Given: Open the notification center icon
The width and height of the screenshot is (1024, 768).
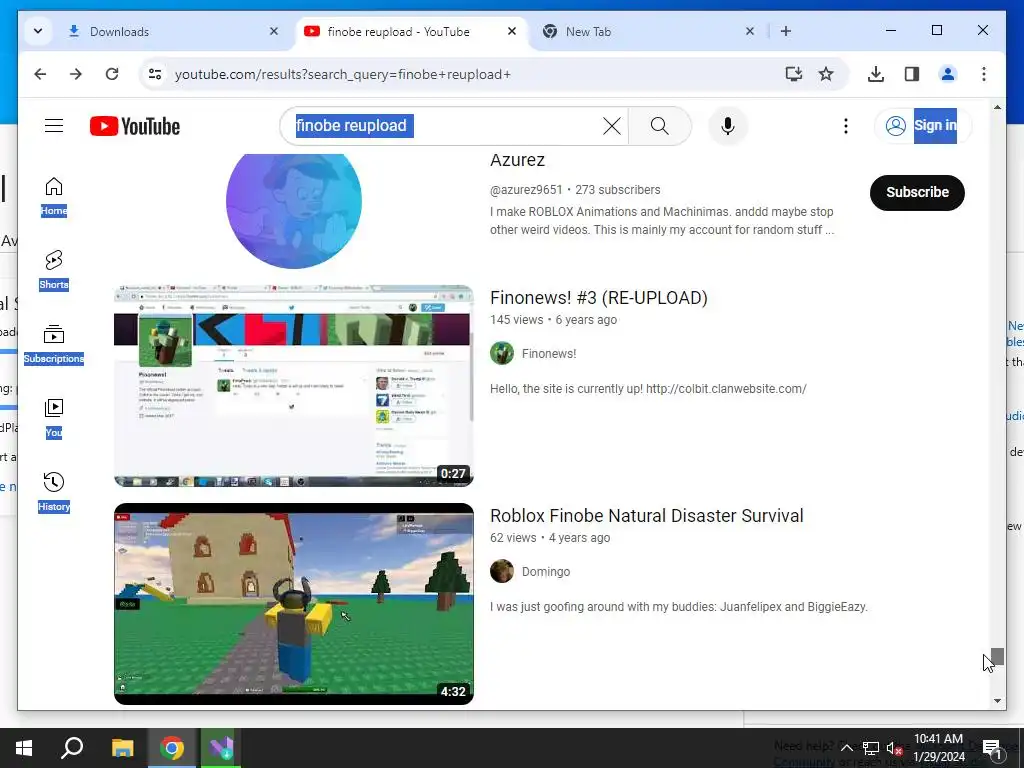Looking at the screenshot, I should pos(992,748).
